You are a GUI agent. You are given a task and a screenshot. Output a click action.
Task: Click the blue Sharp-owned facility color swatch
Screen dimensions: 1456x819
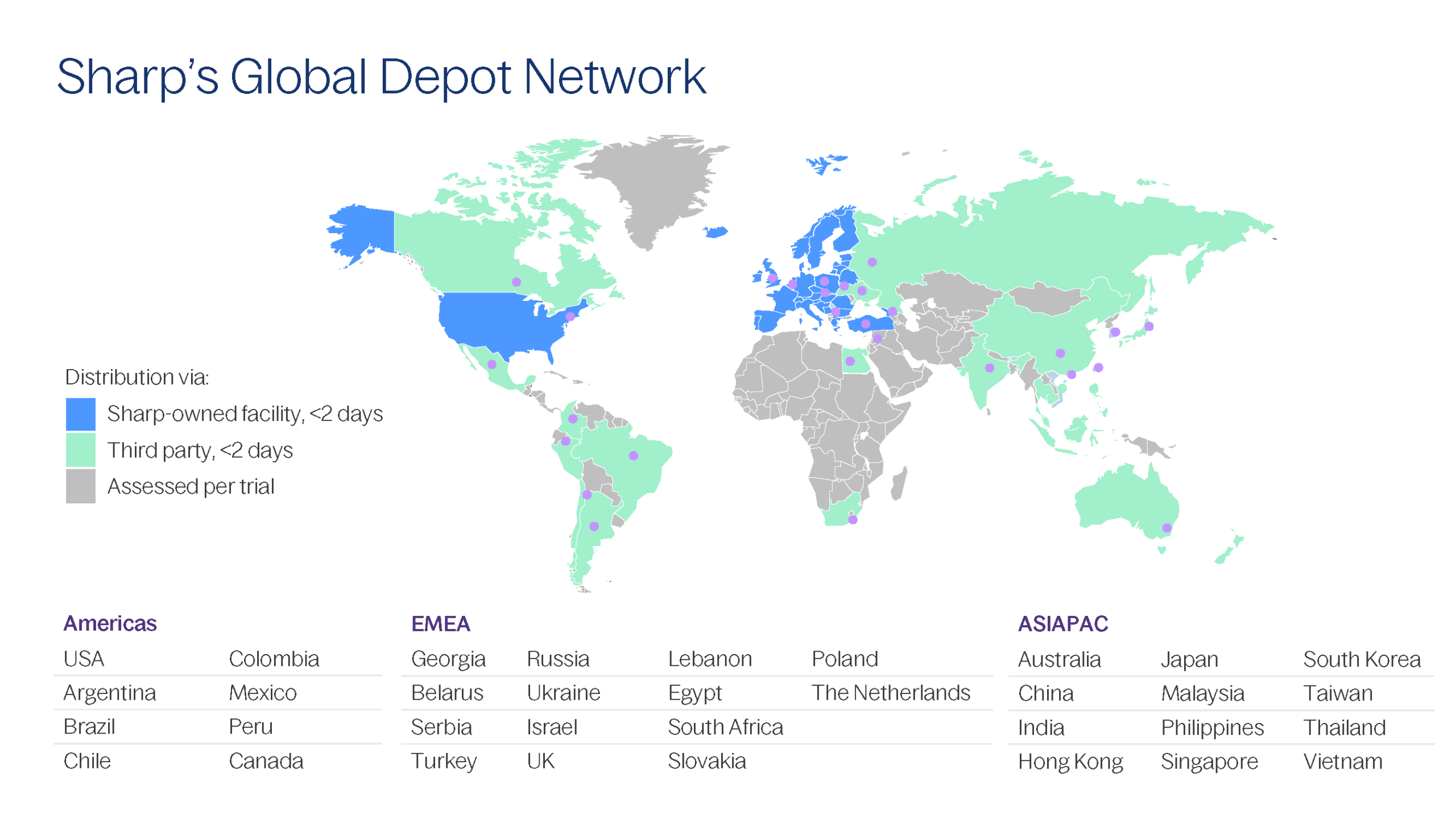pos(81,413)
